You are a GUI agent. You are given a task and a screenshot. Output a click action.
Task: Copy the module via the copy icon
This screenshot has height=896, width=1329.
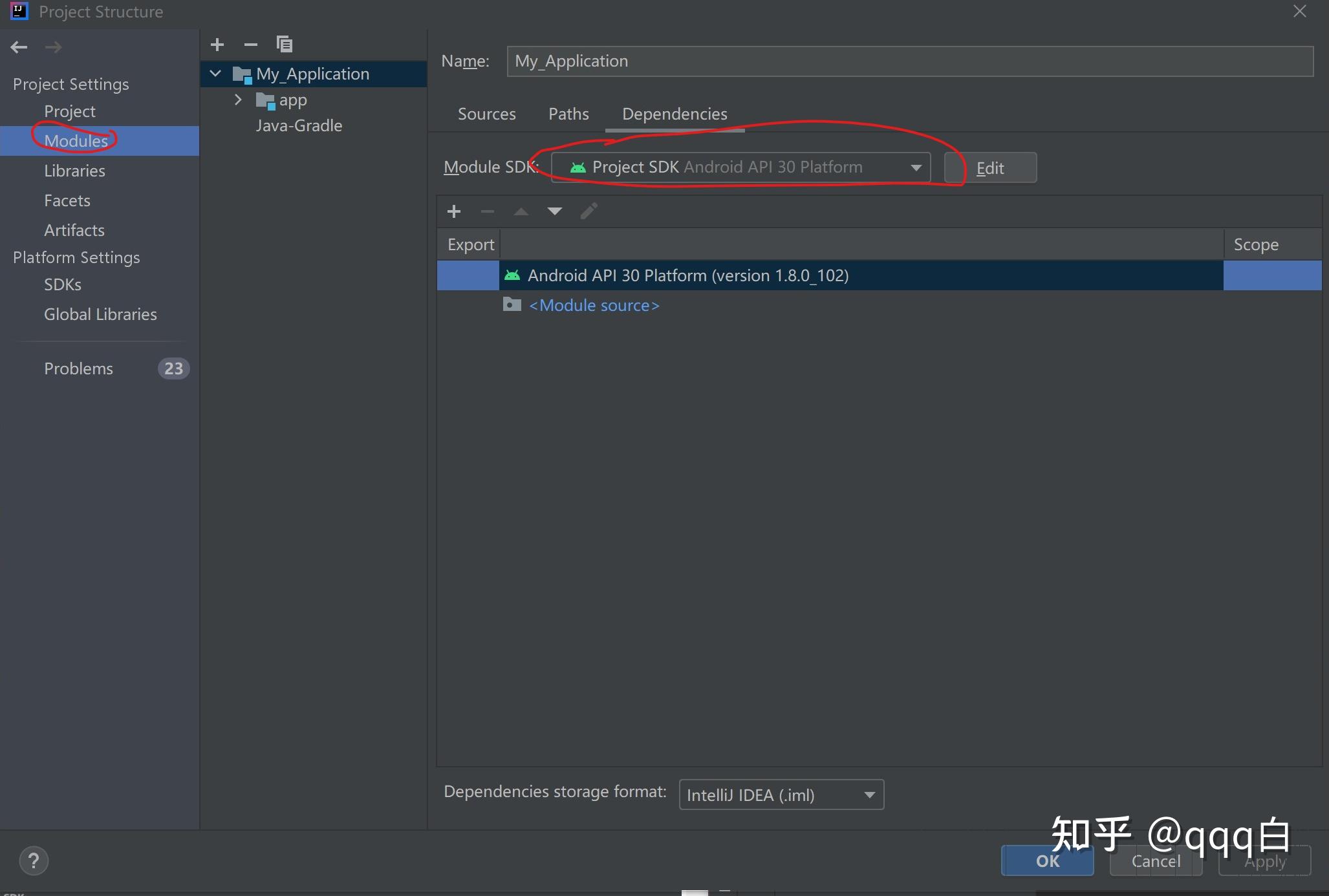point(283,44)
